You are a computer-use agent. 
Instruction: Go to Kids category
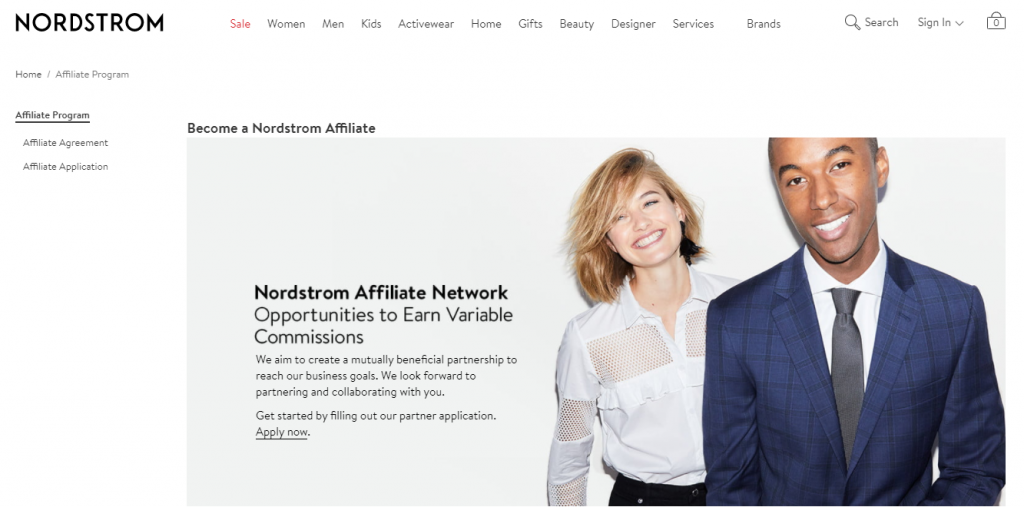point(371,24)
